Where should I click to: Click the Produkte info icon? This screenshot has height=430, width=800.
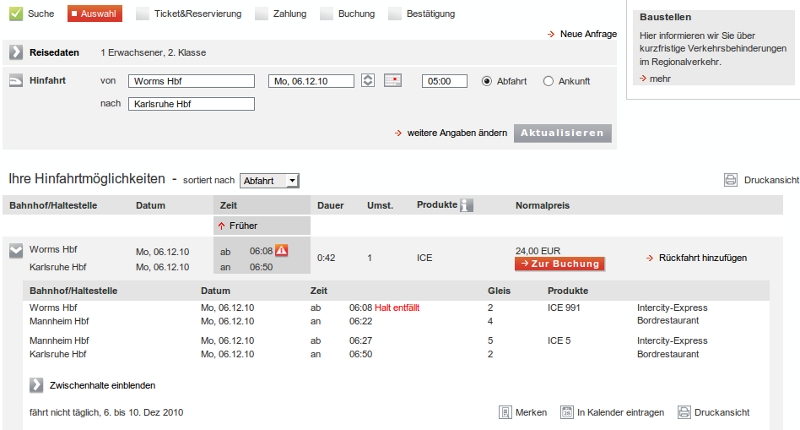[x=466, y=206]
